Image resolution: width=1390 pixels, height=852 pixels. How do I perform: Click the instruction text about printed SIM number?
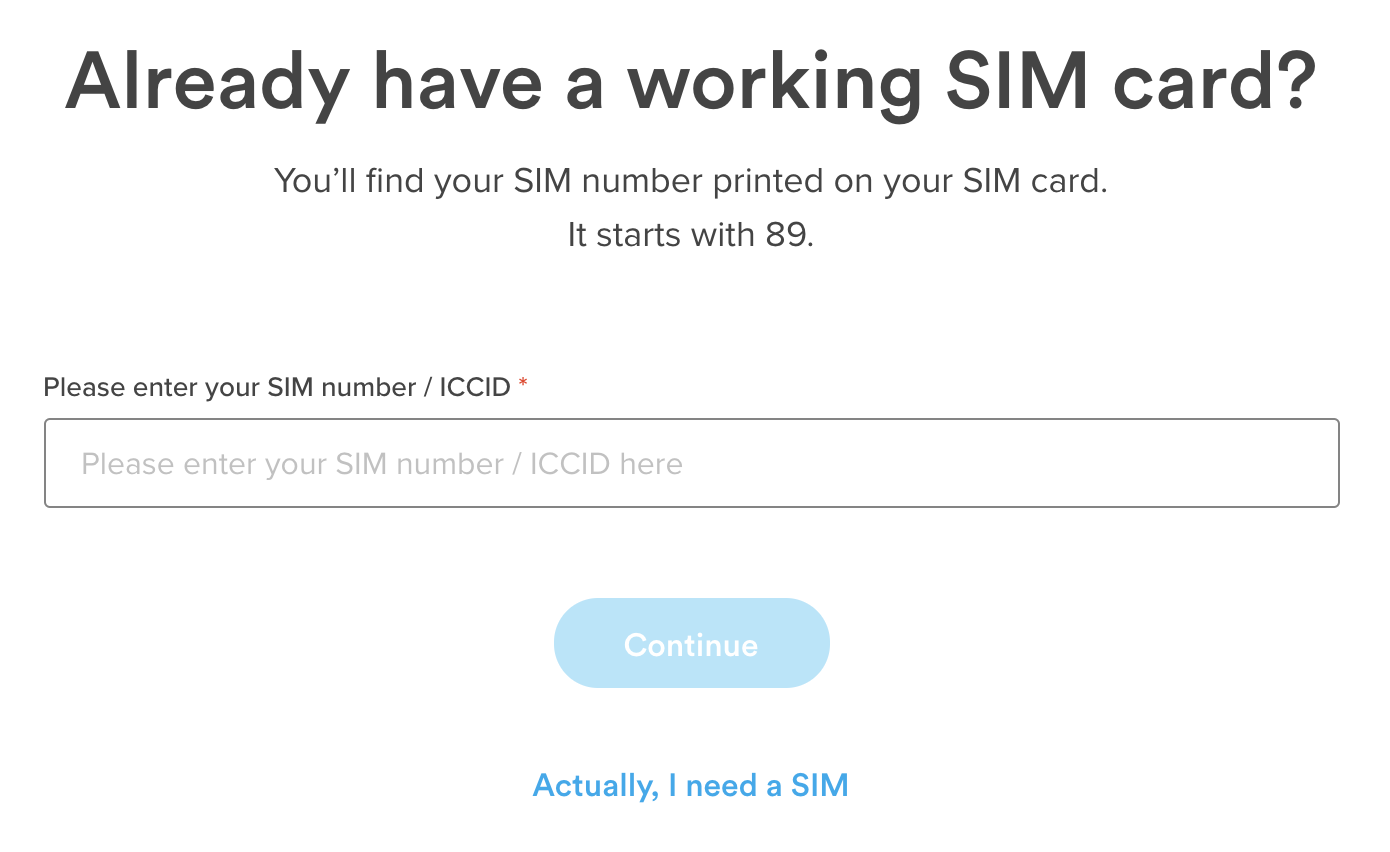tap(691, 181)
